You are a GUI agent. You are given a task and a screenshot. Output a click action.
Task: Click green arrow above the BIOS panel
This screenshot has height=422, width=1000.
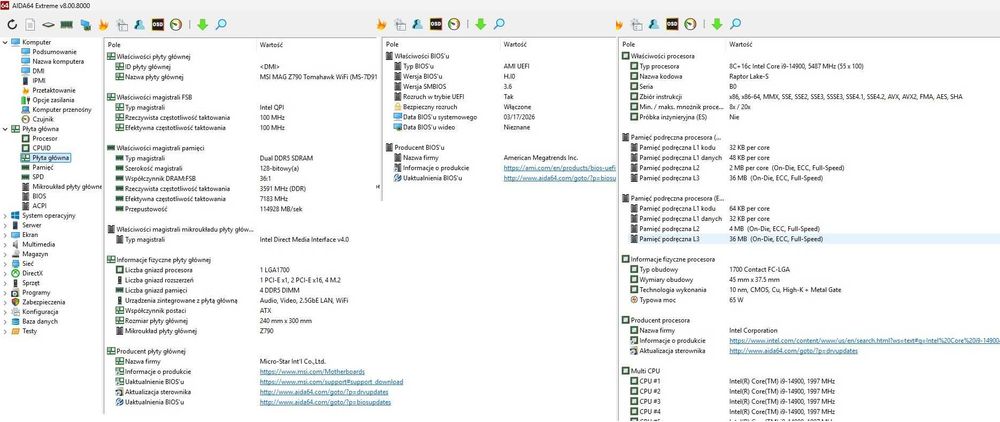(480, 24)
